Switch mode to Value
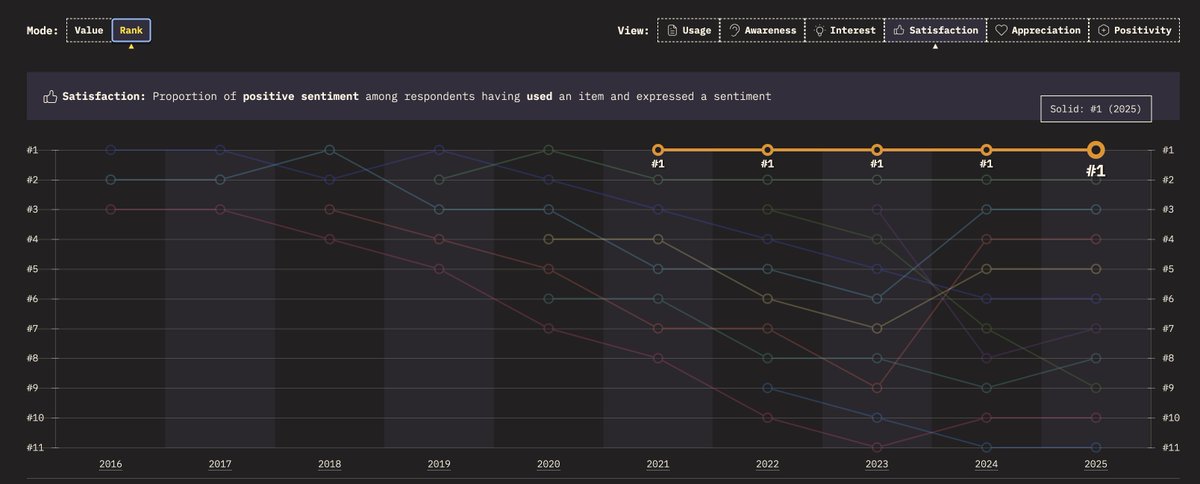 click(x=89, y=30)
